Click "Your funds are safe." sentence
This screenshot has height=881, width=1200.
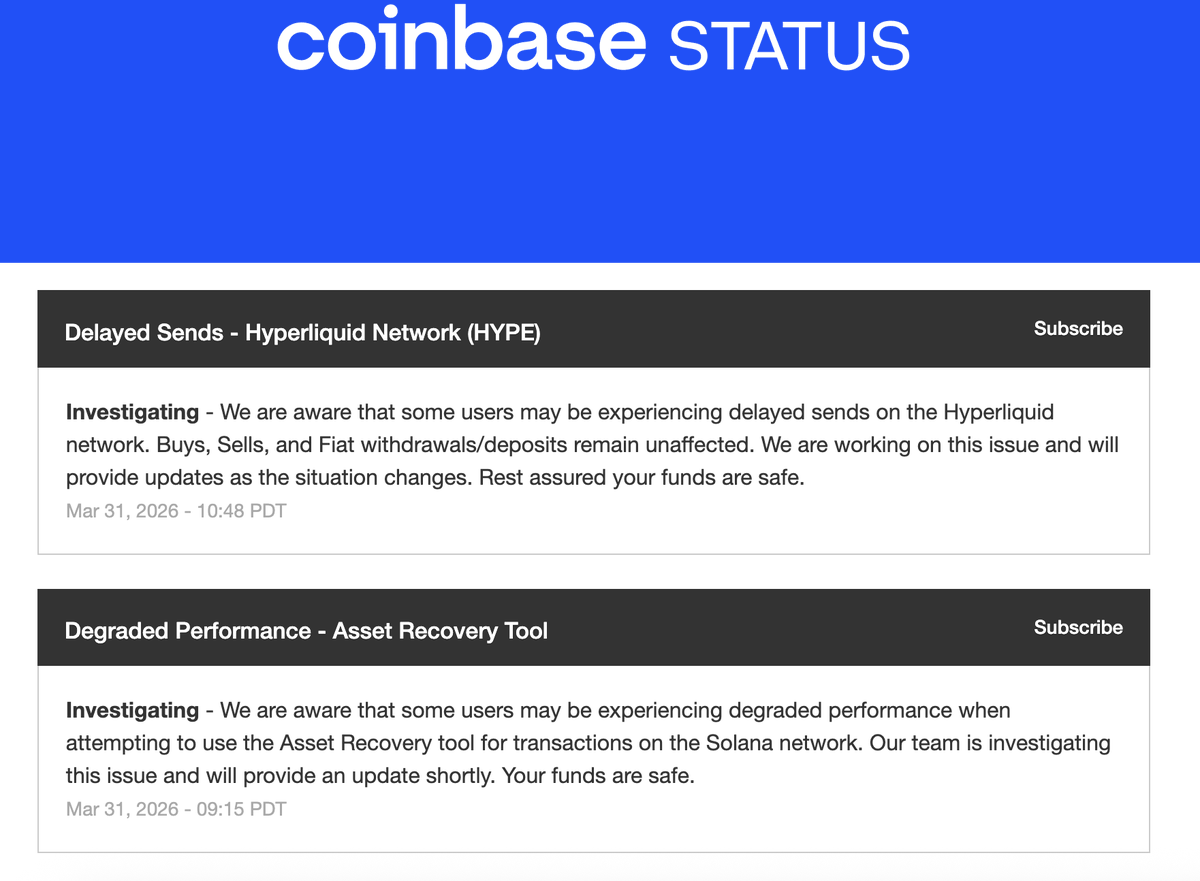point(597,776)
